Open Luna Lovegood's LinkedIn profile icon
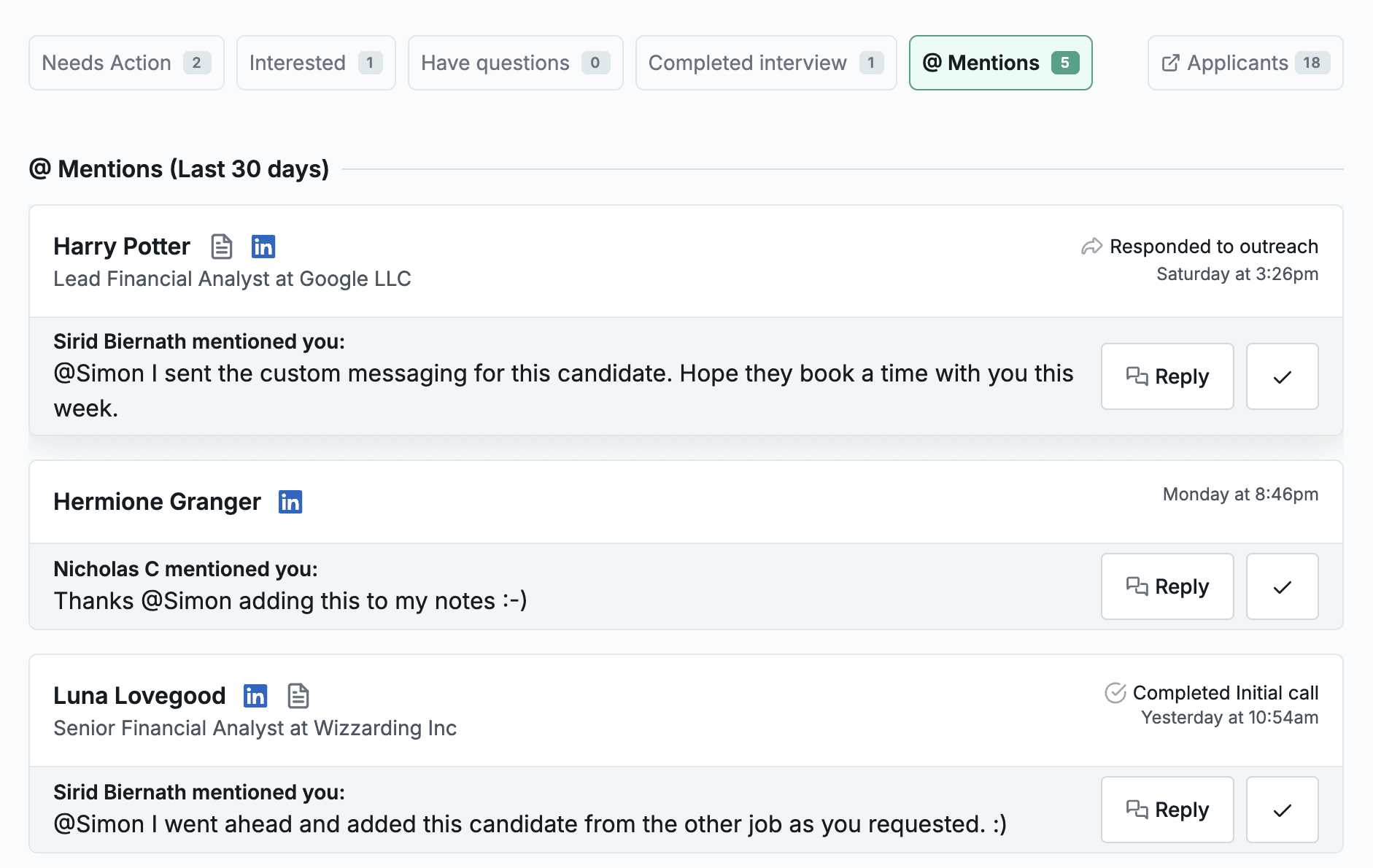Viewport: 1373px width, 868px height. [255, 696]
